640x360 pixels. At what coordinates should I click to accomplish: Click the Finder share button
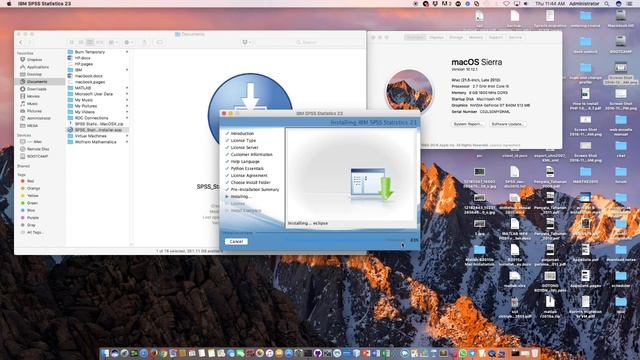144,42
